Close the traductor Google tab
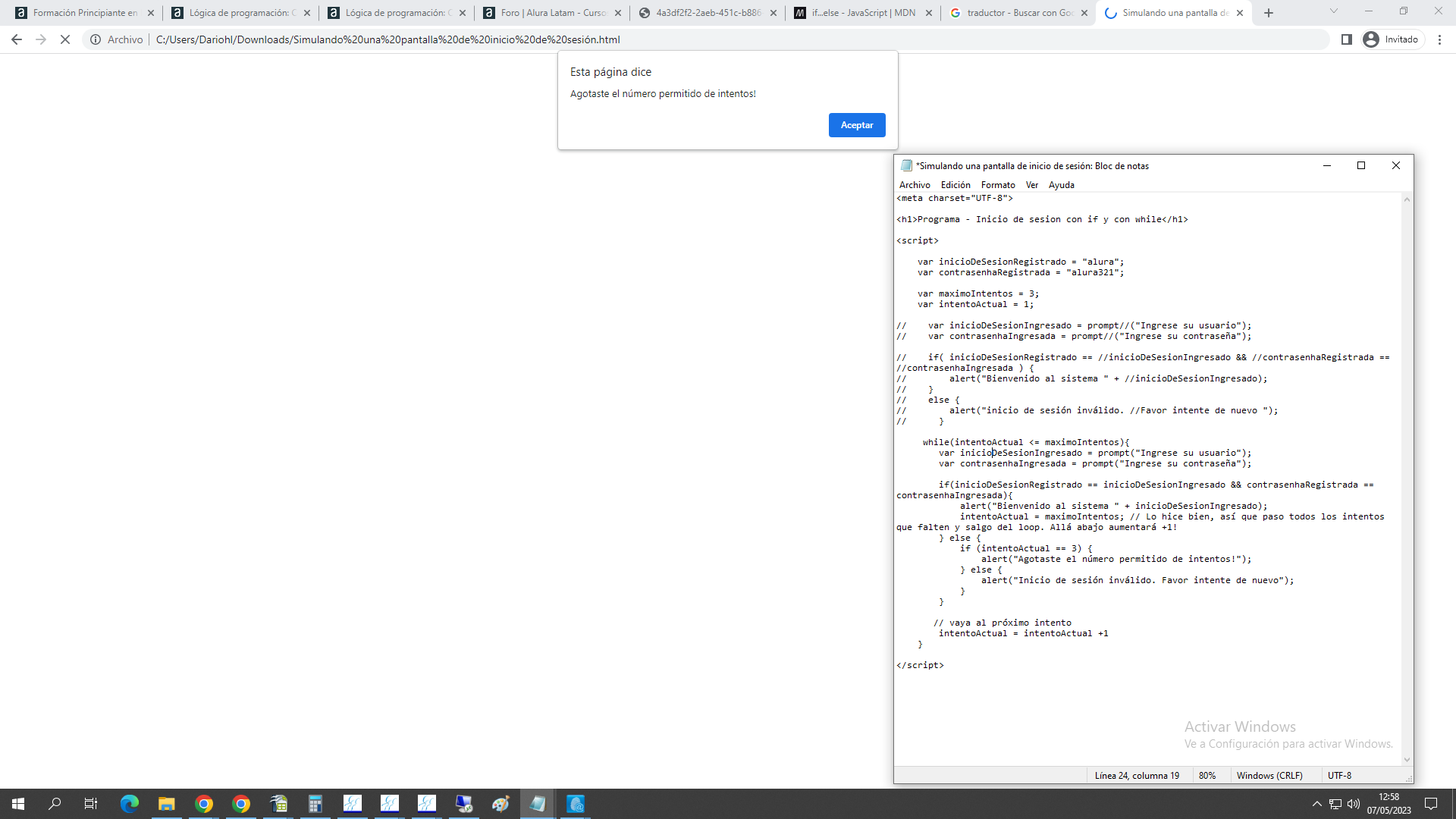The image size is (1456, 819). (x=1084, y=13)
